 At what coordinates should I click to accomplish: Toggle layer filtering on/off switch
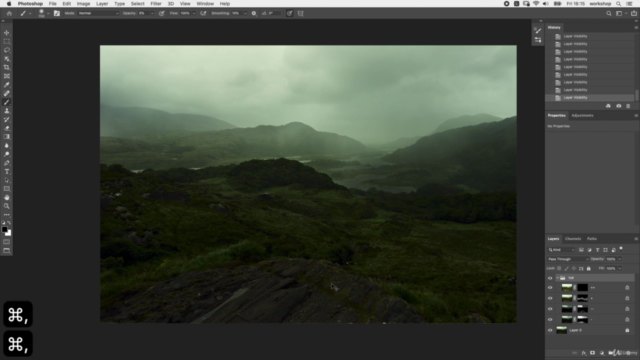621,249
